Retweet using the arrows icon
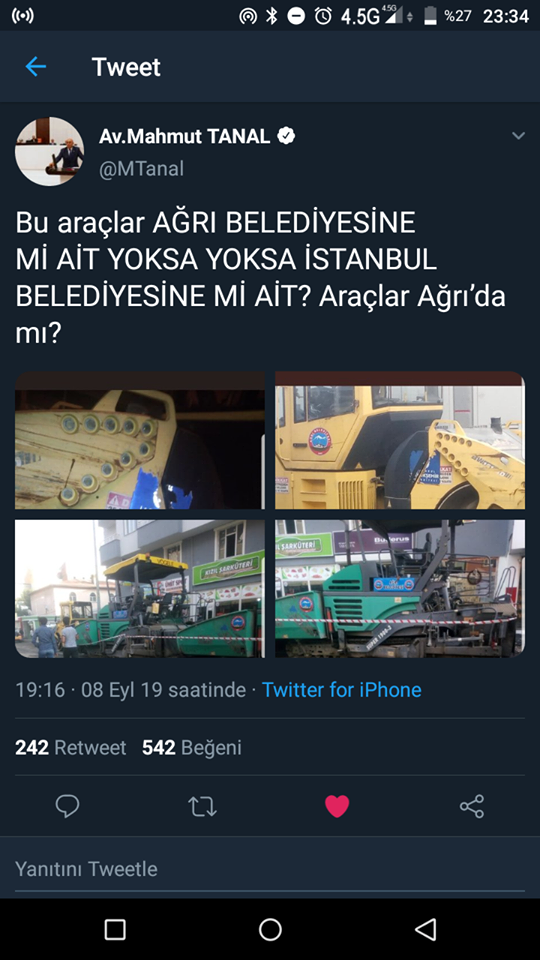Screen dimensions: 540x960 click(202, 806)
